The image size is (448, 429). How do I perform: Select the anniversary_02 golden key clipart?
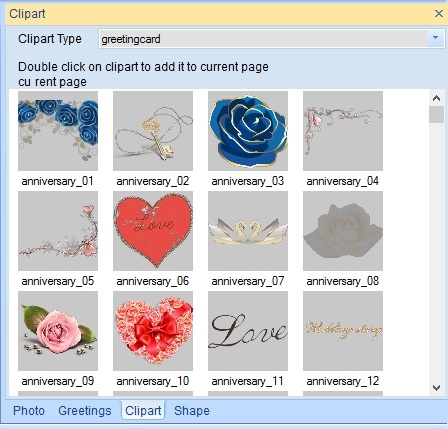click(x=153, y=131)
